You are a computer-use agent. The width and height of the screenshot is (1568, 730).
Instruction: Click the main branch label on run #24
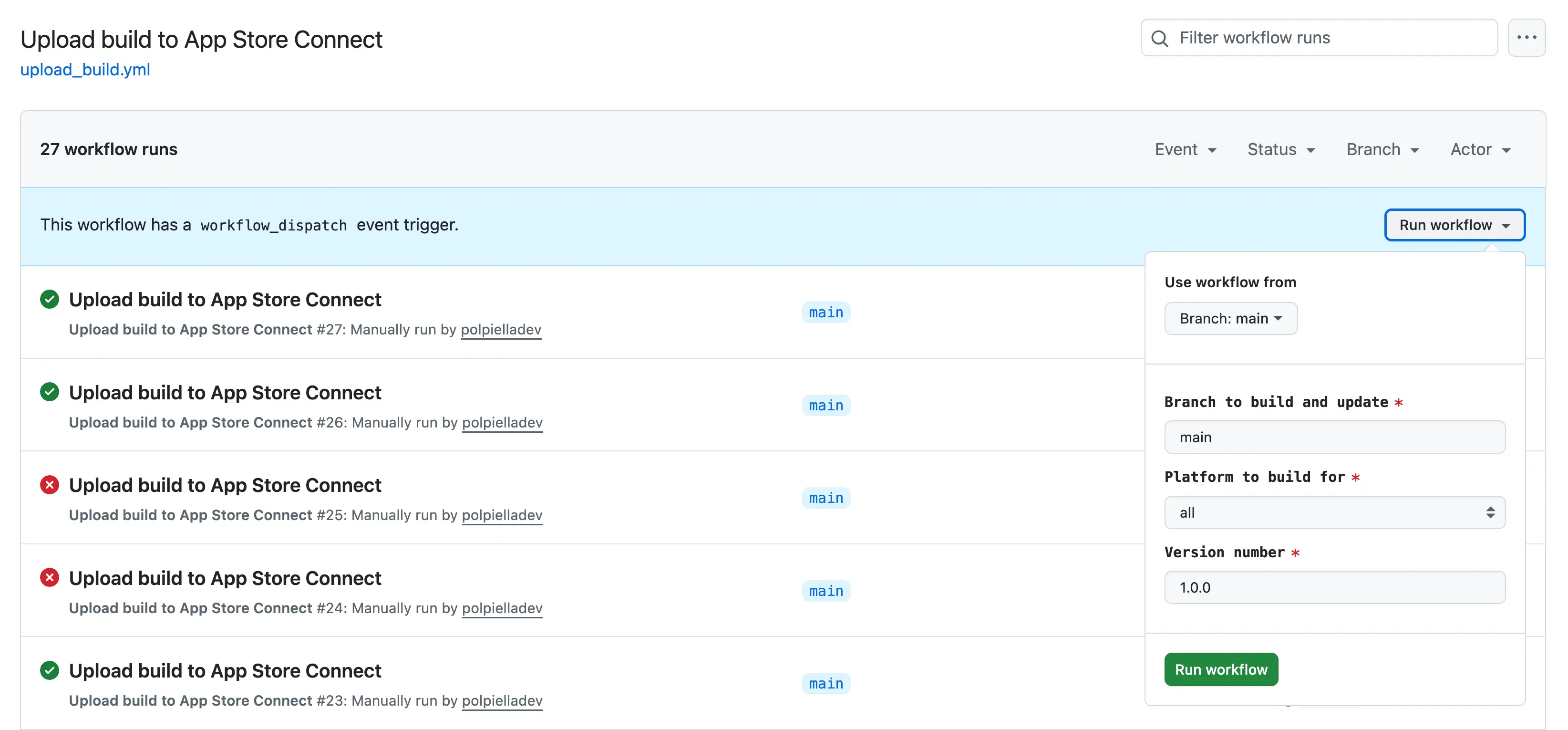point(826,591)
